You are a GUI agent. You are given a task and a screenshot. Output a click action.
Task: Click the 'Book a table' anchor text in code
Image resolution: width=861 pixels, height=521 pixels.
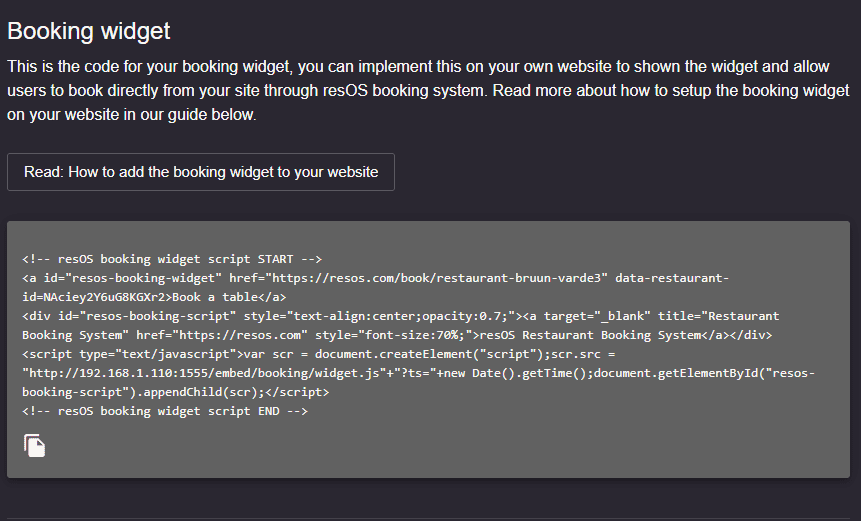tap(209, 297)
